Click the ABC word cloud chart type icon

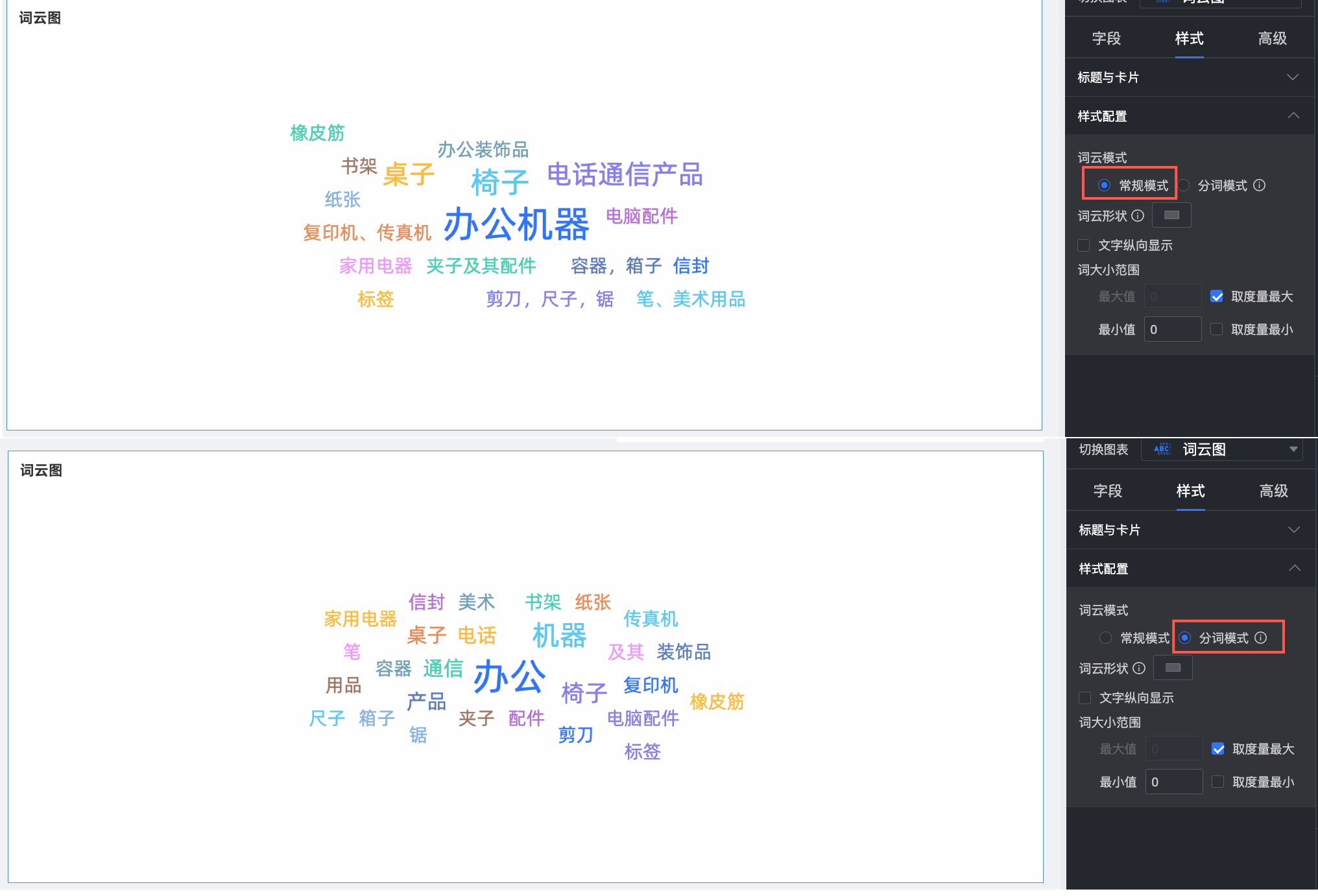point(1162,449)
